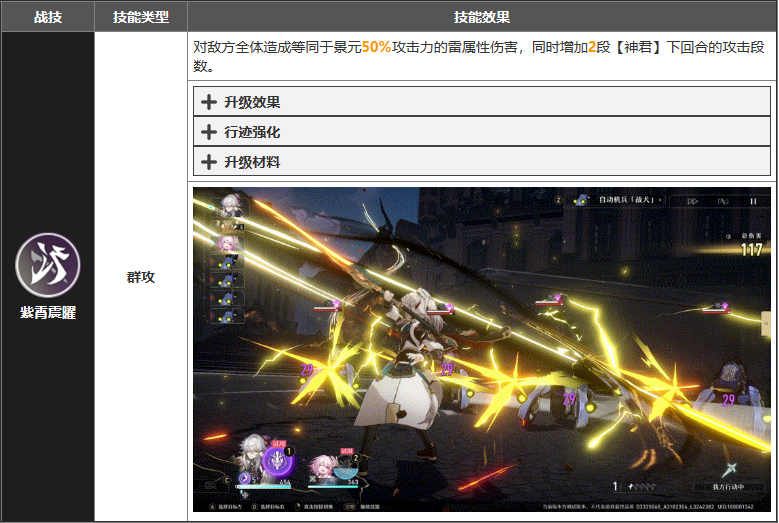Click the silver-haired character portrait at bottom
Screen dimensions: 779x523
click(252, 459)
